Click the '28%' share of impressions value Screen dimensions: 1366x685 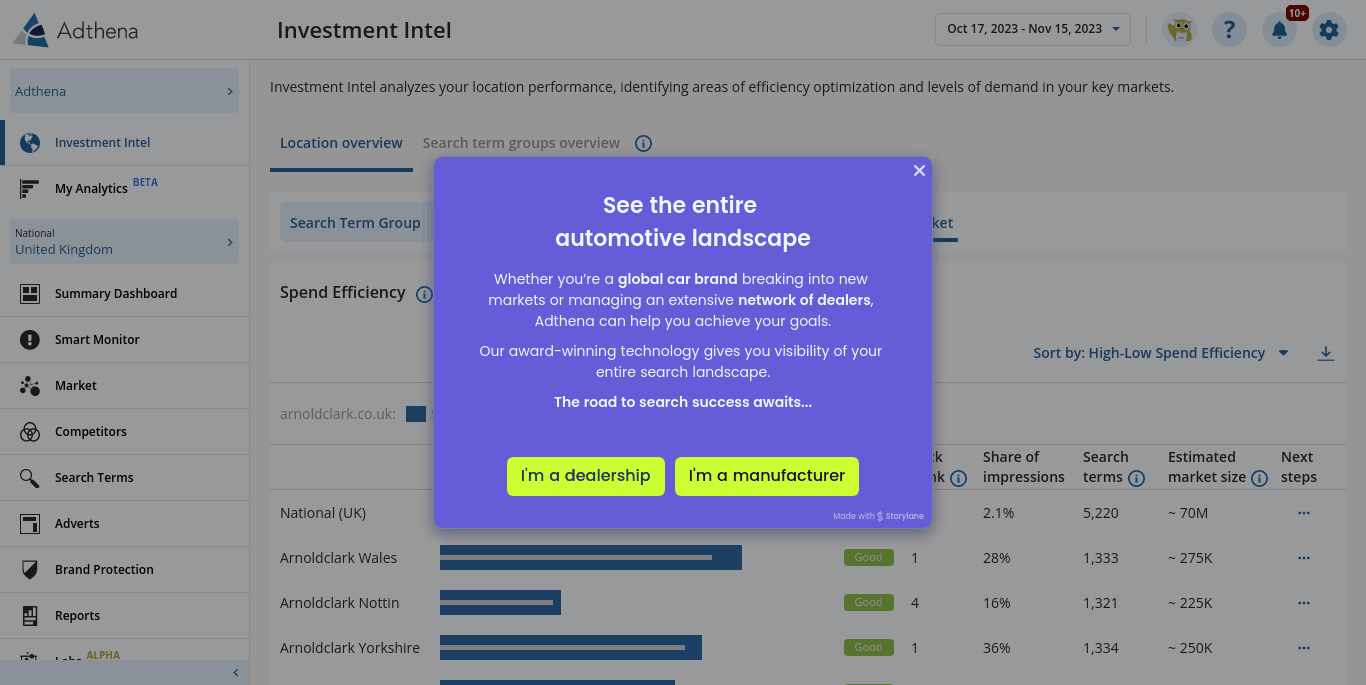click(x=997, y=558)
